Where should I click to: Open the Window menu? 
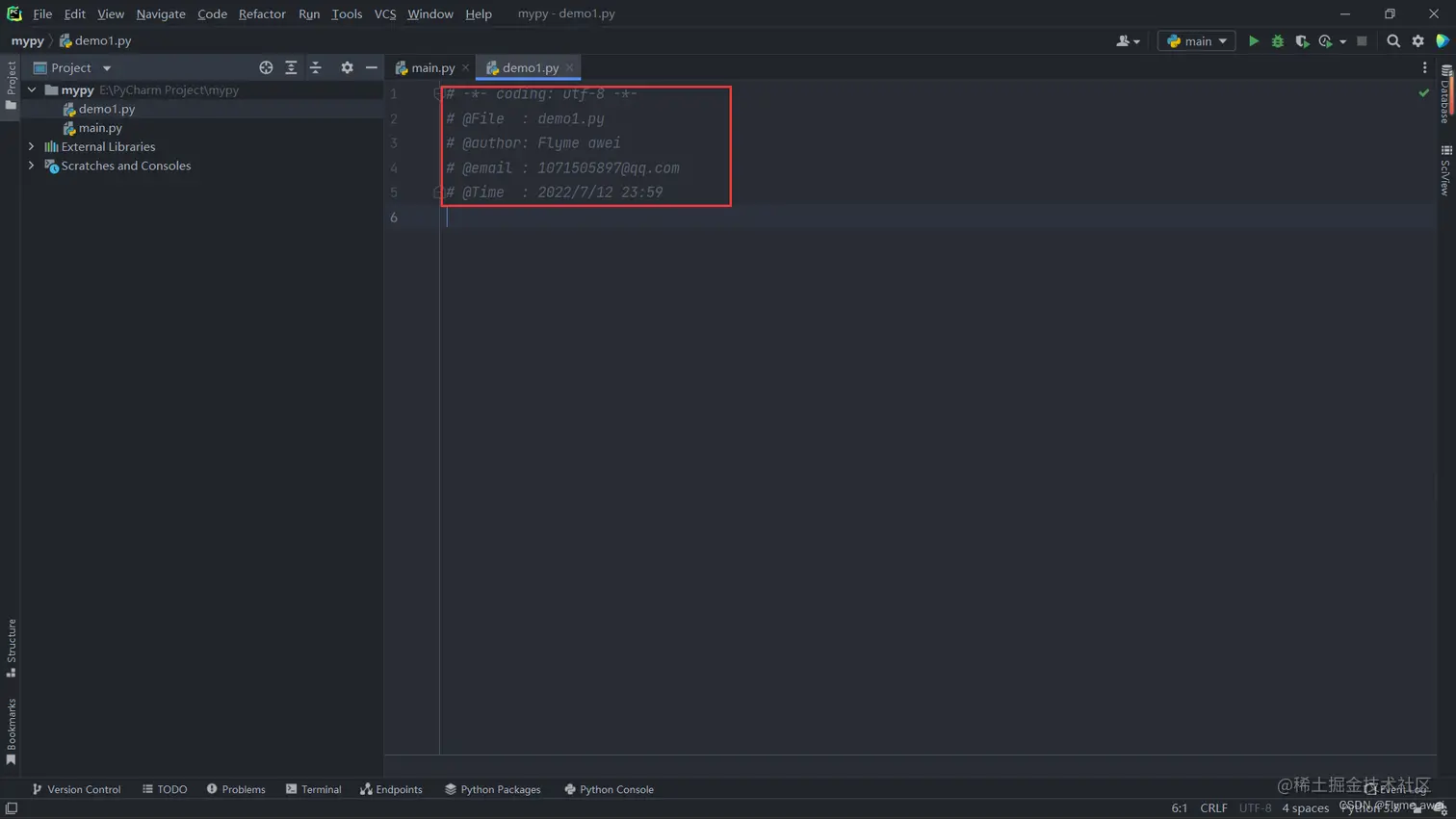(429, 13)
